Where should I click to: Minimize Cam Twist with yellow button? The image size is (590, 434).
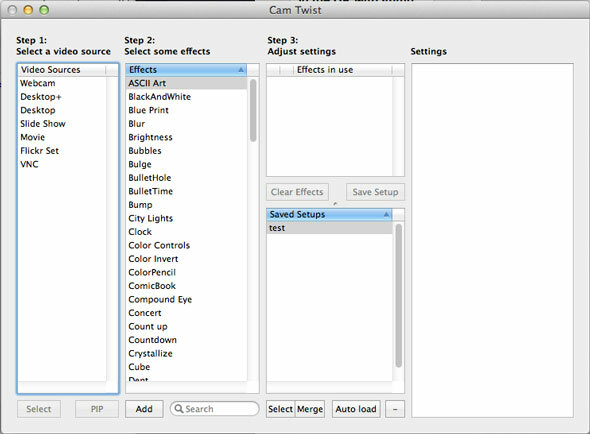tap(28, 10)
